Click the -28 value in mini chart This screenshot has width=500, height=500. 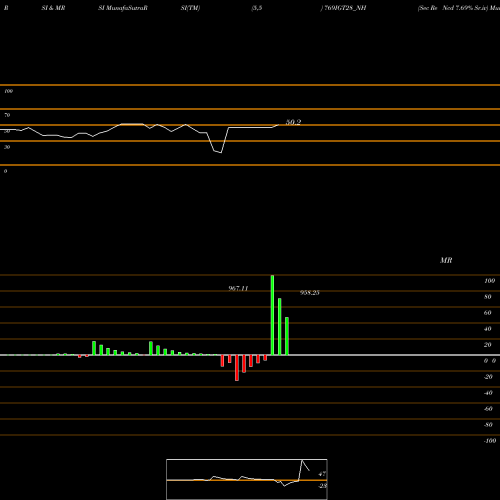pos(322,486)
